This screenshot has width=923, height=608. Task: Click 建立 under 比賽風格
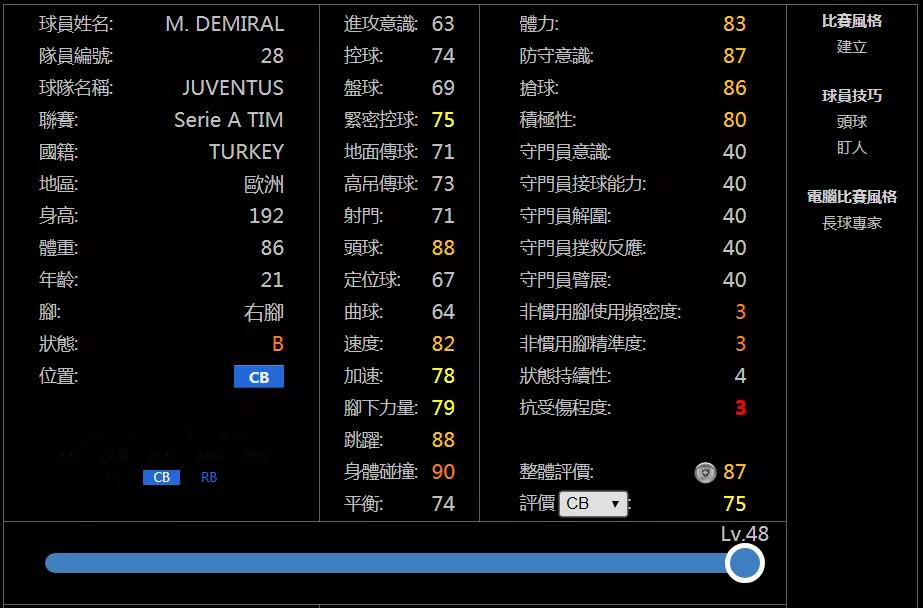tap(850, 47)
